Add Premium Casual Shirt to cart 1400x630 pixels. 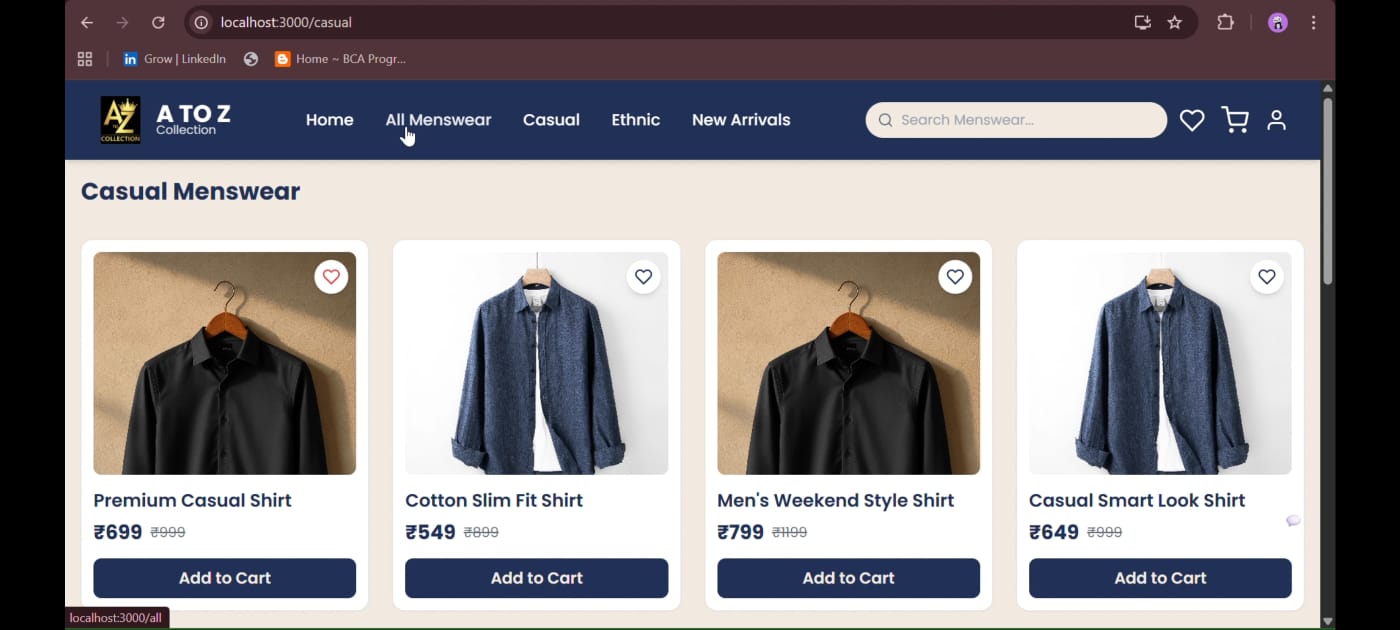click(225, 578)
